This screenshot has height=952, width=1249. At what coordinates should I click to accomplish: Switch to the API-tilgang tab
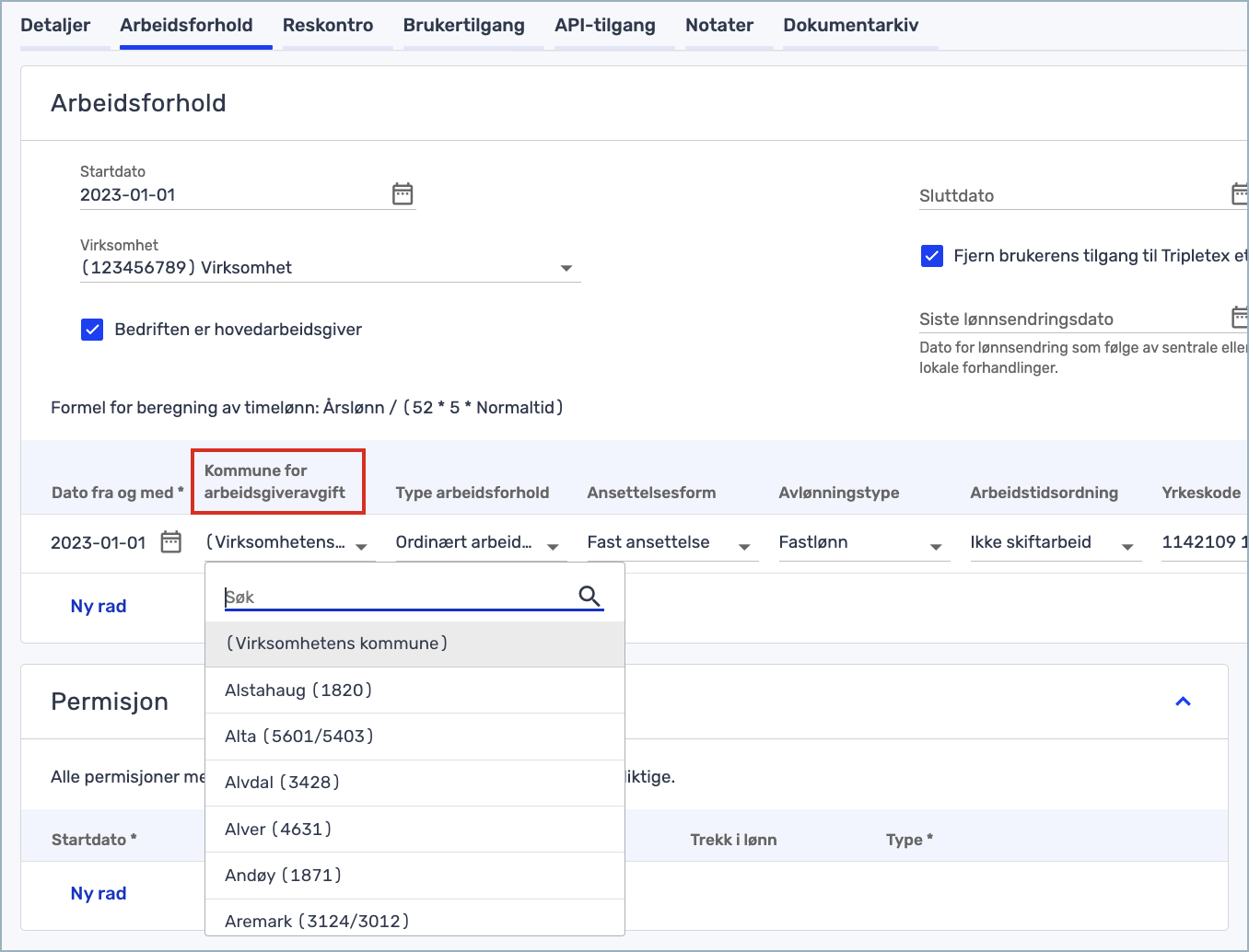(605, 26)
